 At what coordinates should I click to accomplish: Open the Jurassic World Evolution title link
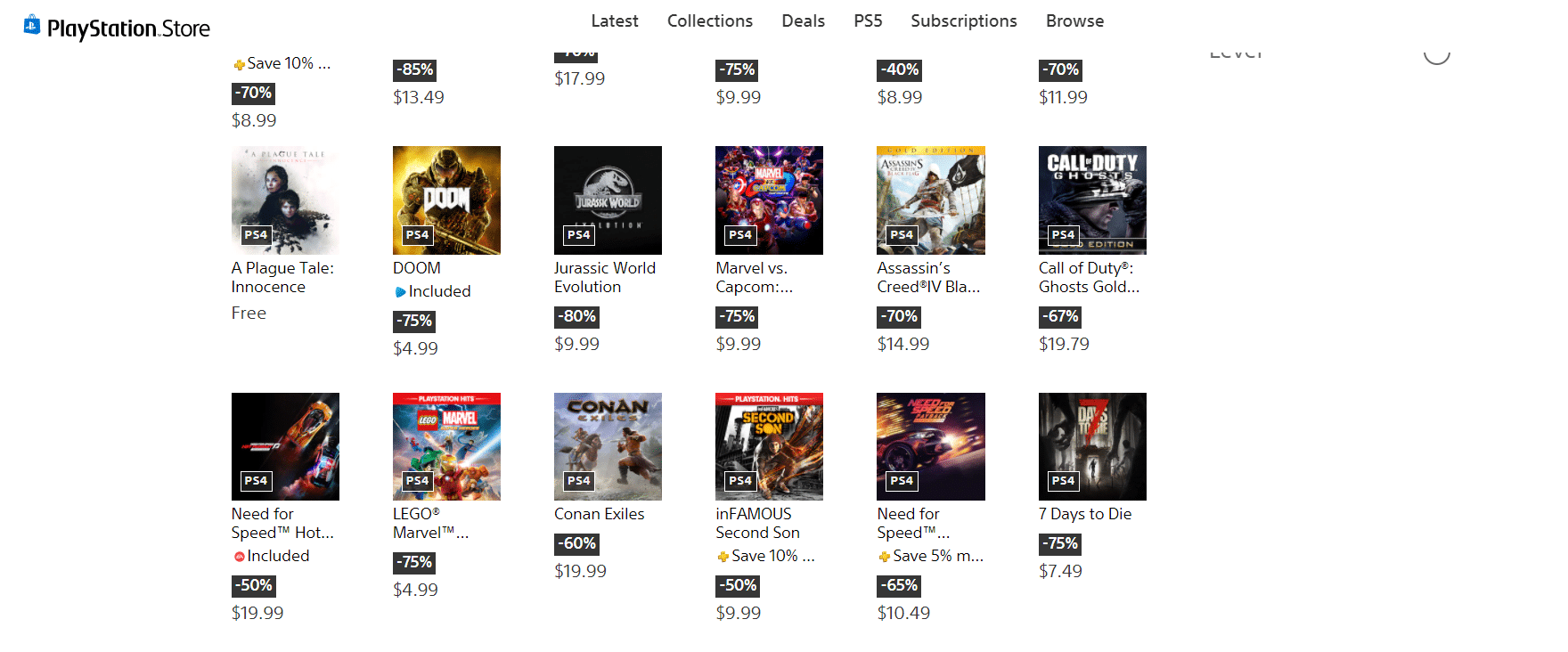click(604, 277)
